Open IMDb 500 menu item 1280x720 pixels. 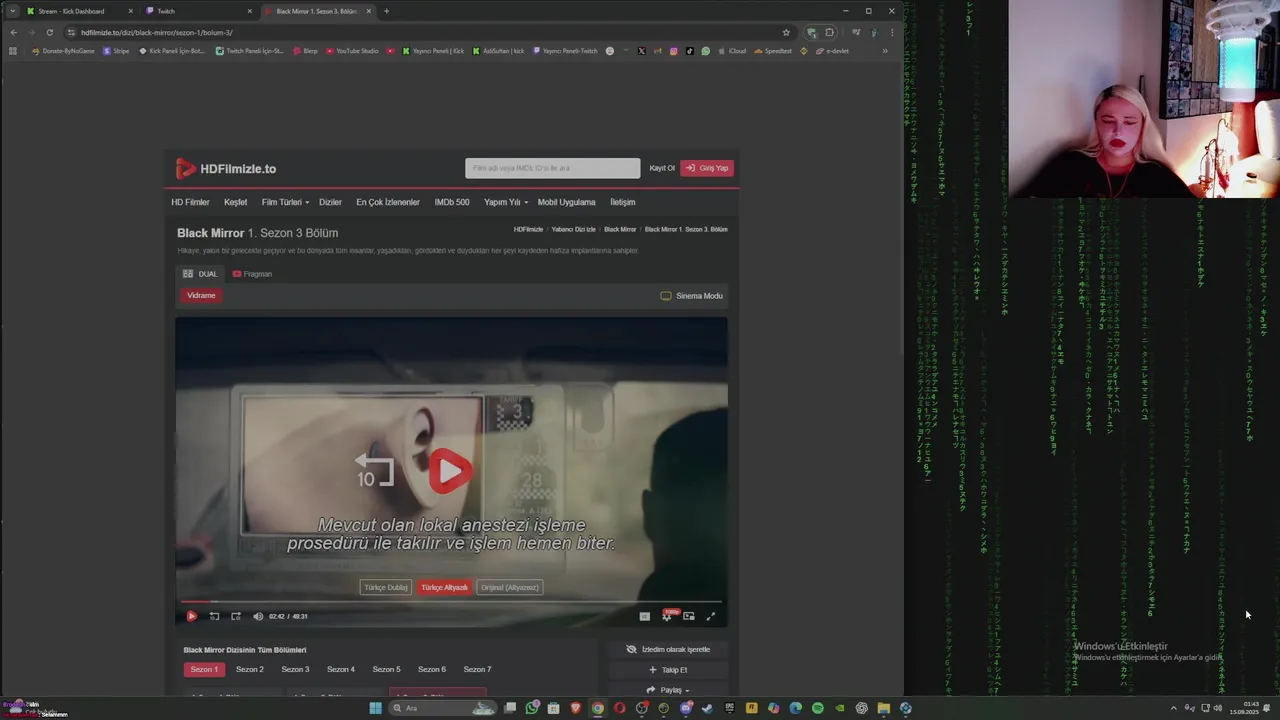(x=452, y=202)
